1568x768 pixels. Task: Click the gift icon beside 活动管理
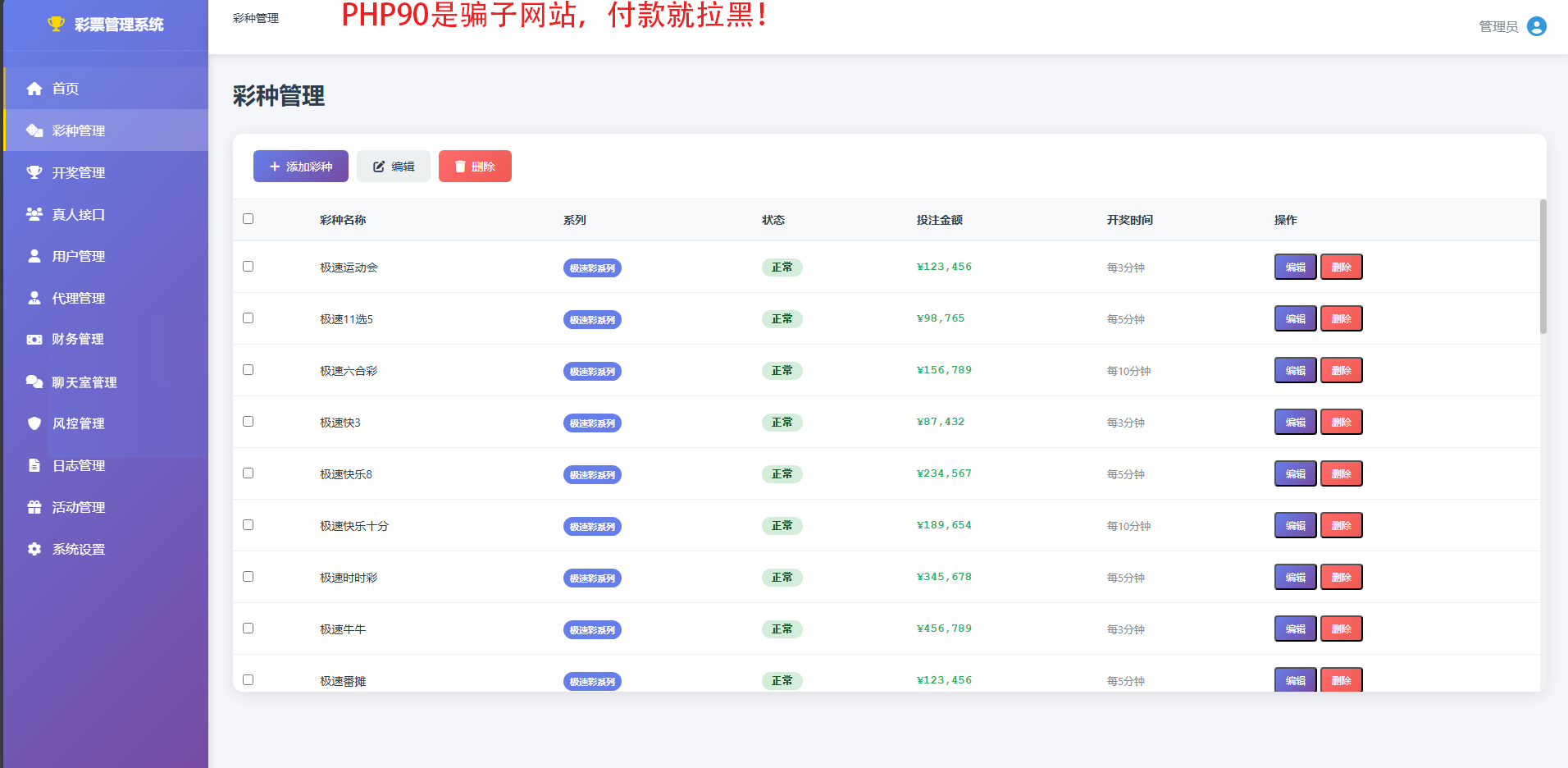(34, 507)
